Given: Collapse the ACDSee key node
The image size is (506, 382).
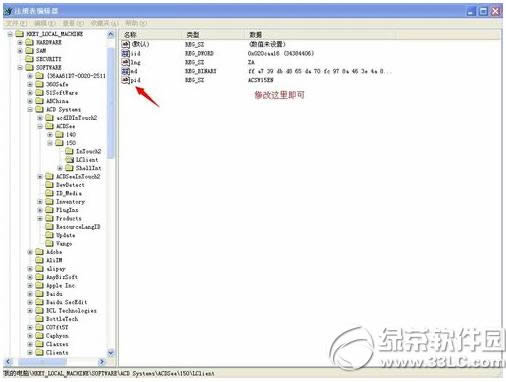Looking at the screenshot, I should (40, 126).
